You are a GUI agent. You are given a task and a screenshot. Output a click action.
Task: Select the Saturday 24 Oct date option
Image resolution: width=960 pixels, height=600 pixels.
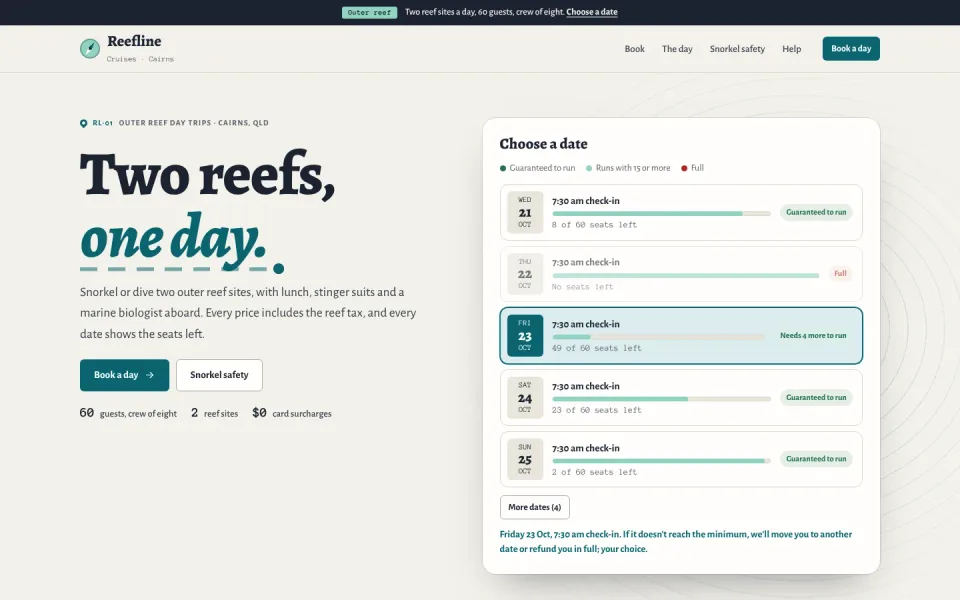coord(681,397)
